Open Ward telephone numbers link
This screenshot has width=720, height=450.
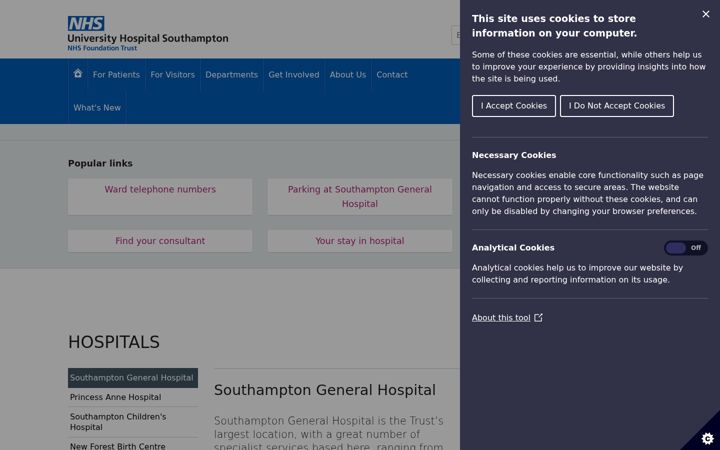coord(160,197)
